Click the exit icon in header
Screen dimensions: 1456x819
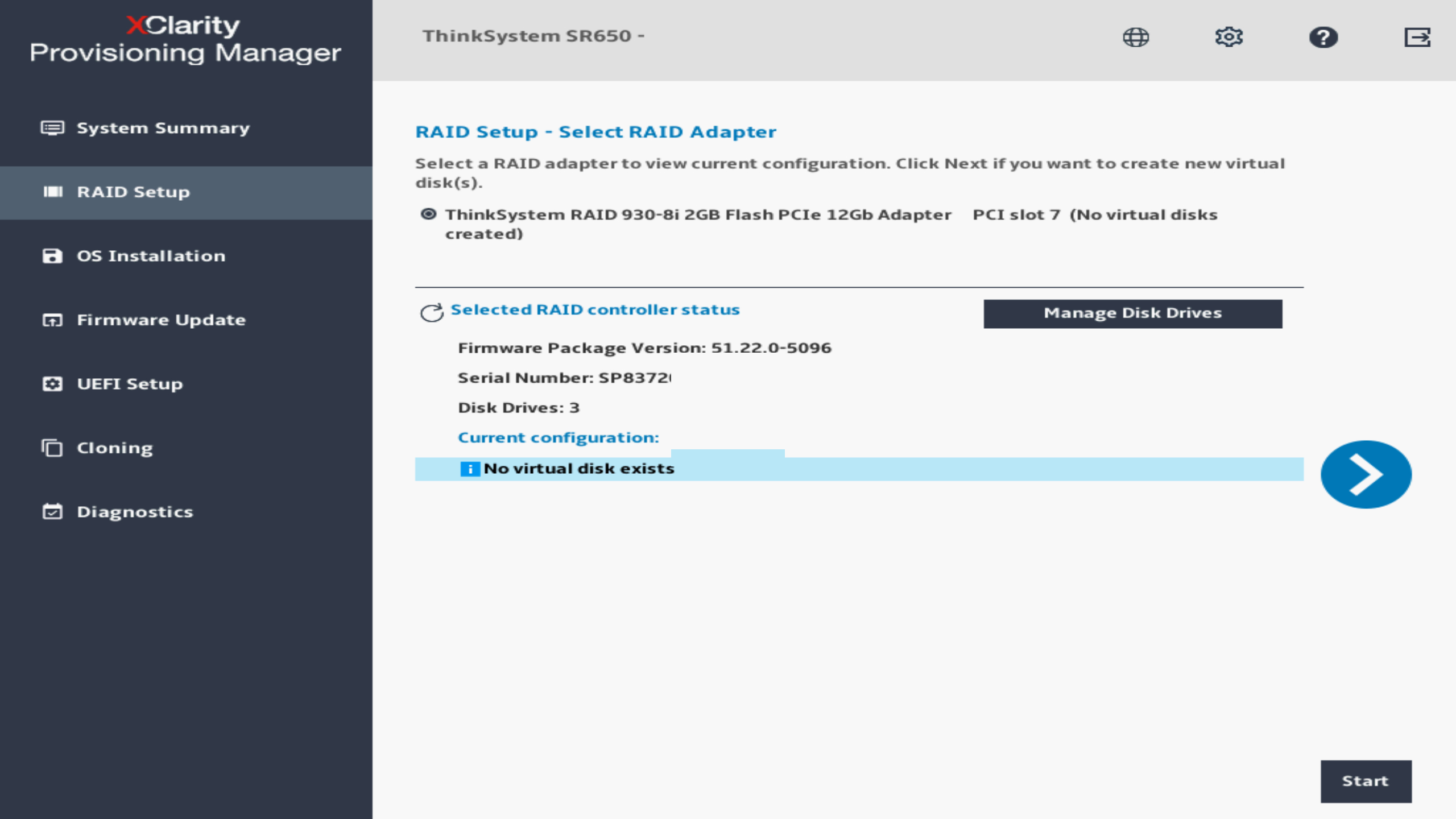(1417, 37)
